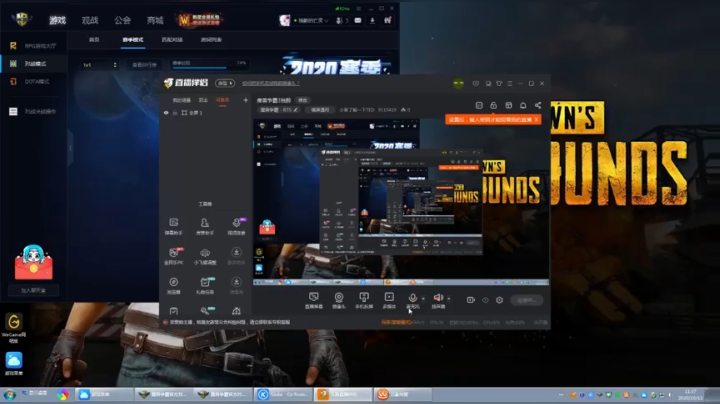Switch to the third platform sub-tab
Image resolution: width=720 pixels, height=404 pixels.
coord(172,40)
